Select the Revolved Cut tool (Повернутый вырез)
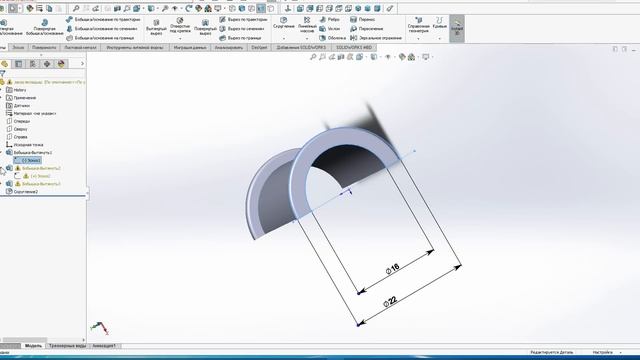Viewport: 640px width, 360px height. tap(205, 27)
